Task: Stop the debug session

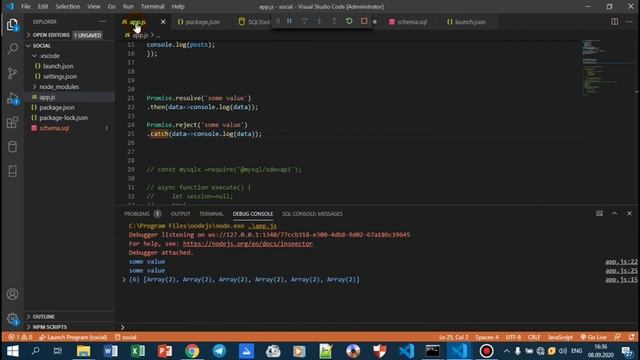Action: click(364, 21)
